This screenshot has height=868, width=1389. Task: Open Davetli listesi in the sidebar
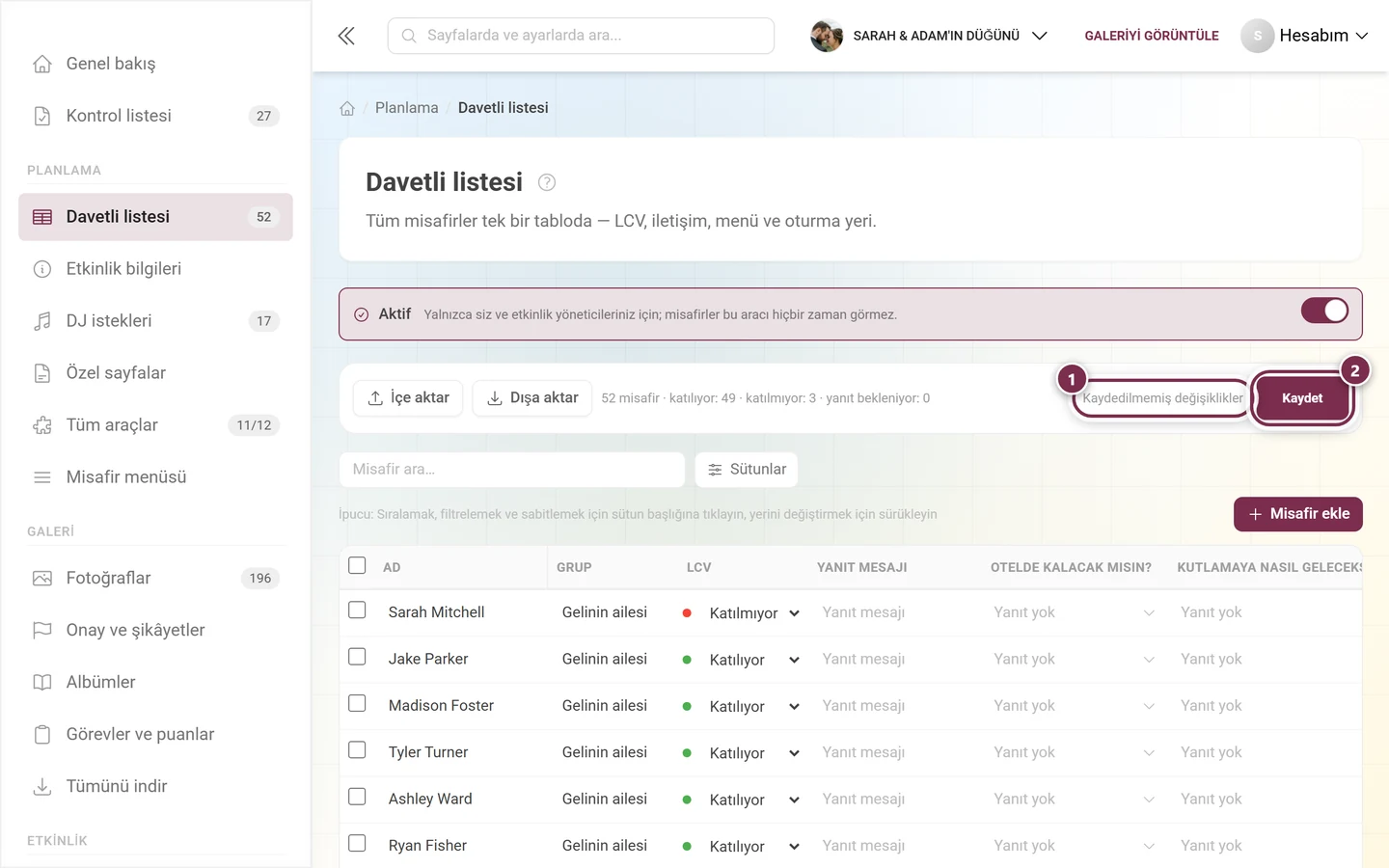coord(155,217)
